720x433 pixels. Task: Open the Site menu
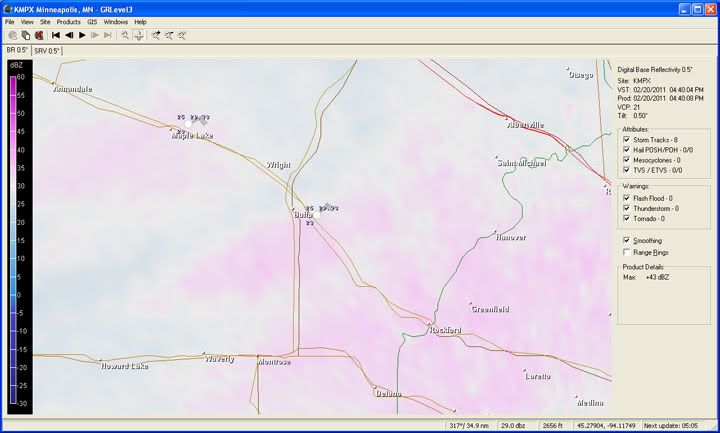pos(45,22)
